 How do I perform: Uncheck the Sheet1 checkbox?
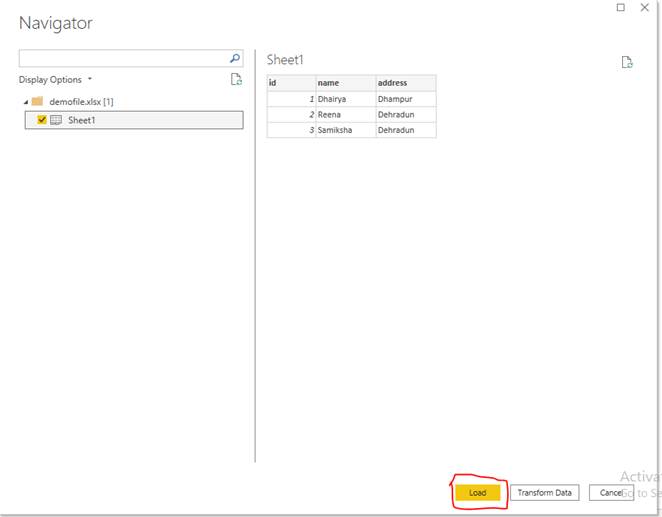42,120
